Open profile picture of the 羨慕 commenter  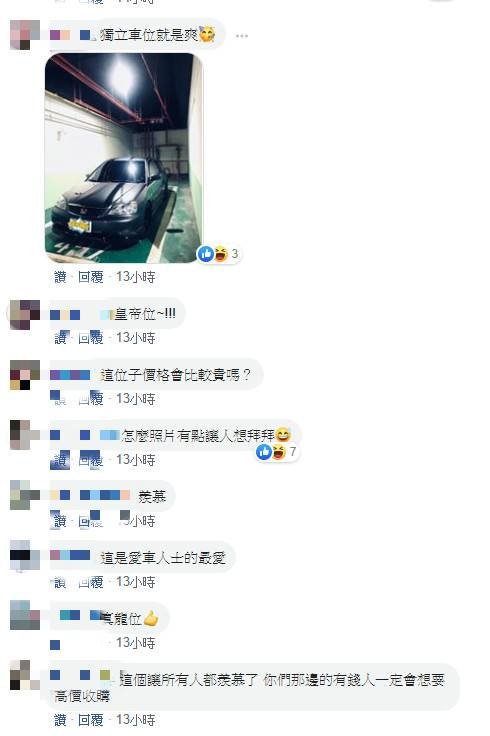[x=25, y=495]
